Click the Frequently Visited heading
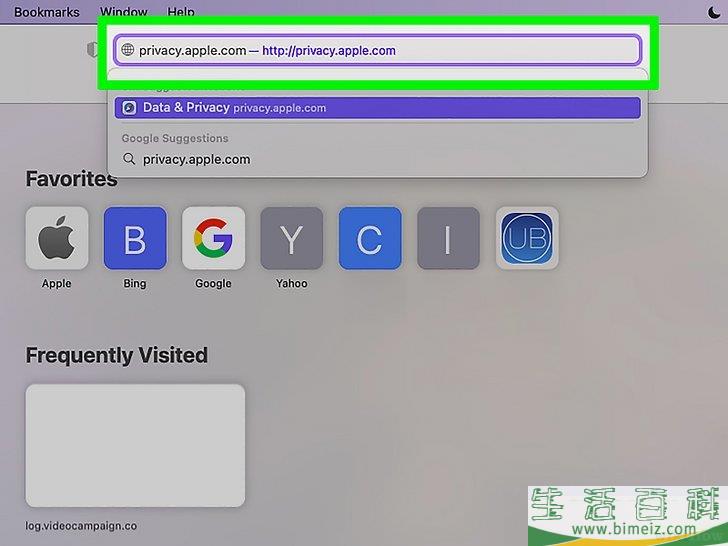This screenshot has height=546, width=728. pyautogui.click(x=117, y=355)
